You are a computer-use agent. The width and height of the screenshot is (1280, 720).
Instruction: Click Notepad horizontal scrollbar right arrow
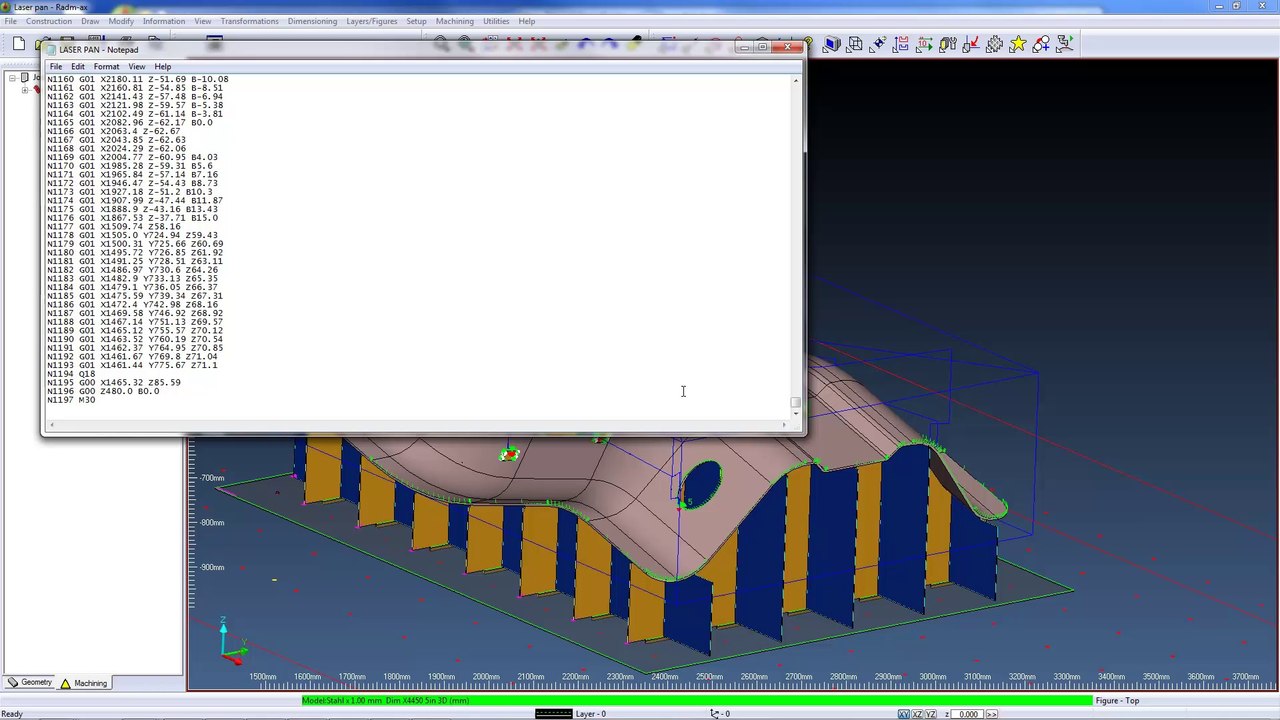pyautogui.click(x=783, y=425)
